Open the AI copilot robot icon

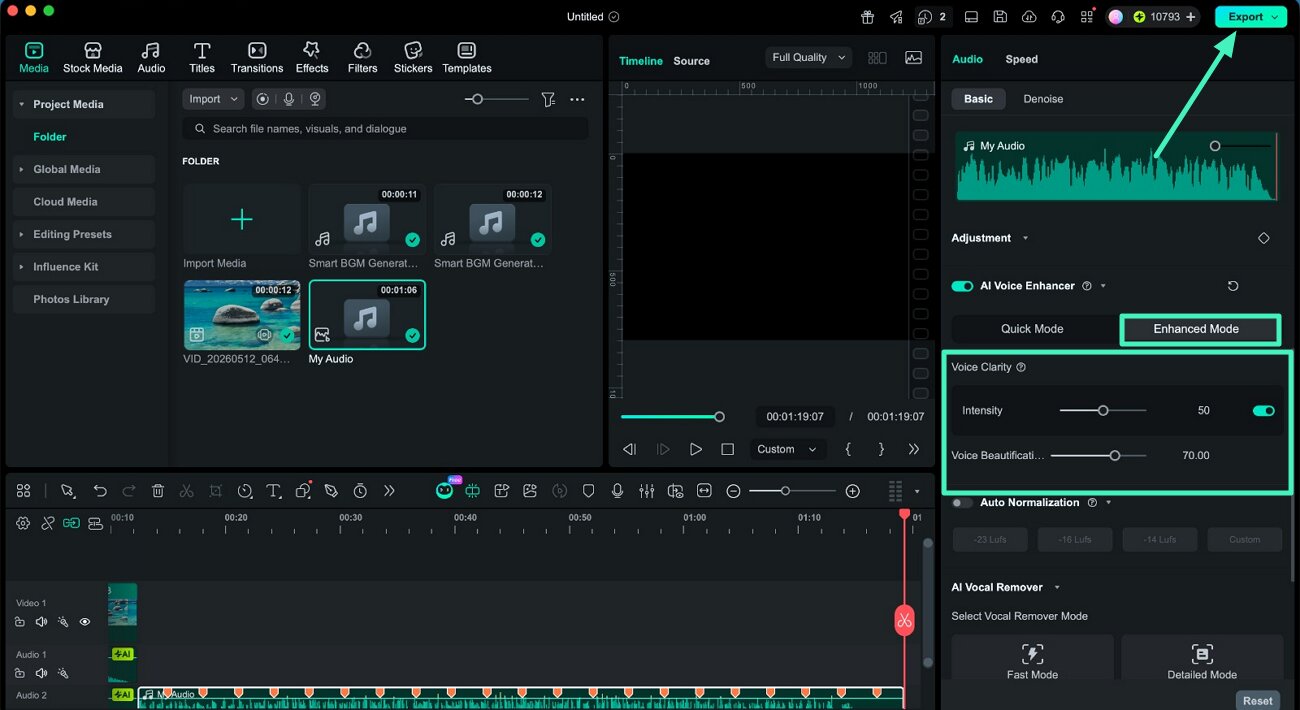(444, 490)
